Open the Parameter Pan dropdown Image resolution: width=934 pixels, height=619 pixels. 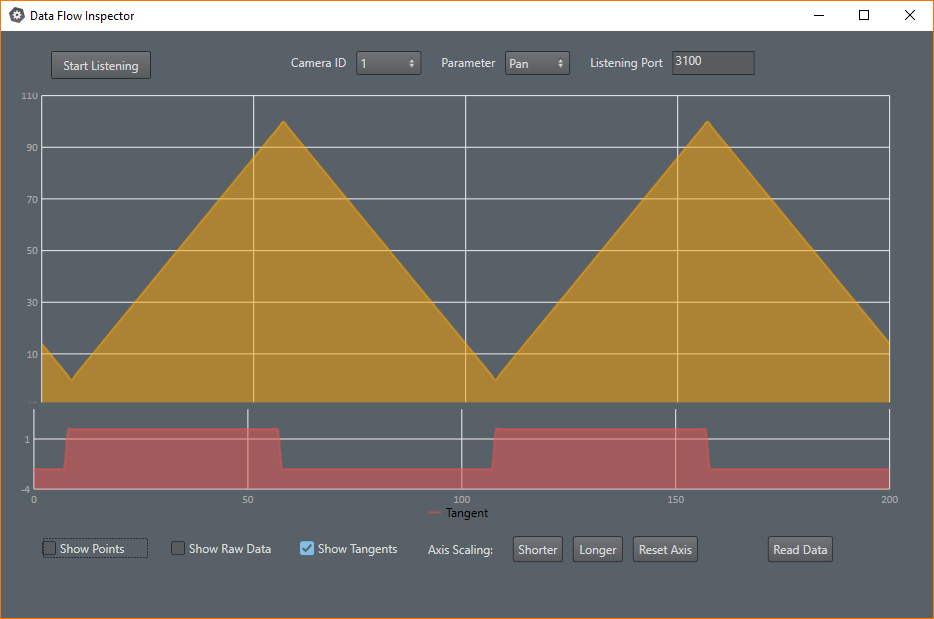click(537, 63)
